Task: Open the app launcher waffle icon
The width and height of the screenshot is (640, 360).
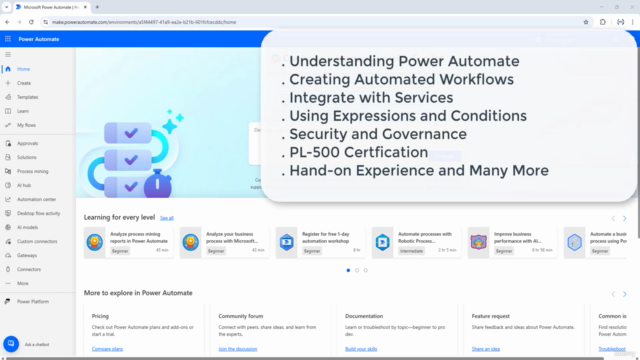Action: [x=8, y=39]
